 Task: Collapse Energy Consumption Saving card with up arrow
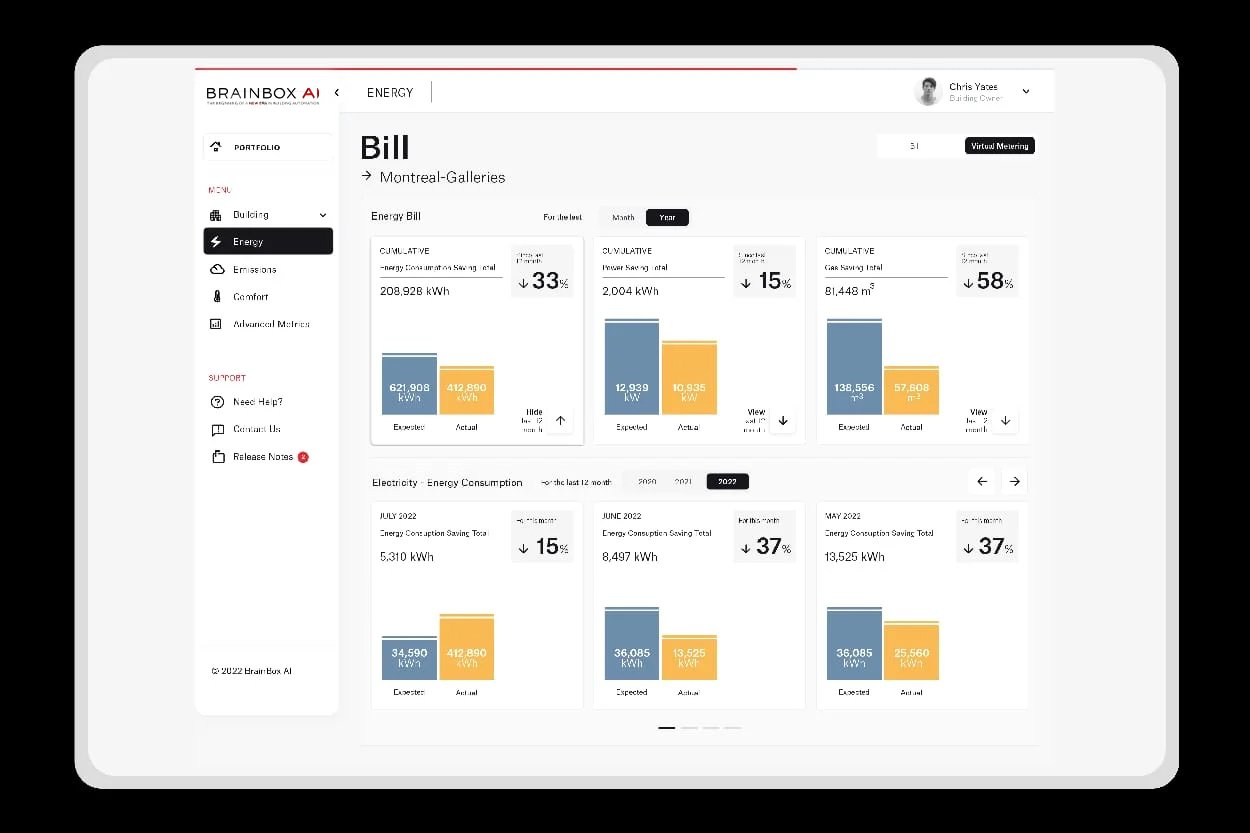tap(560, 421)
